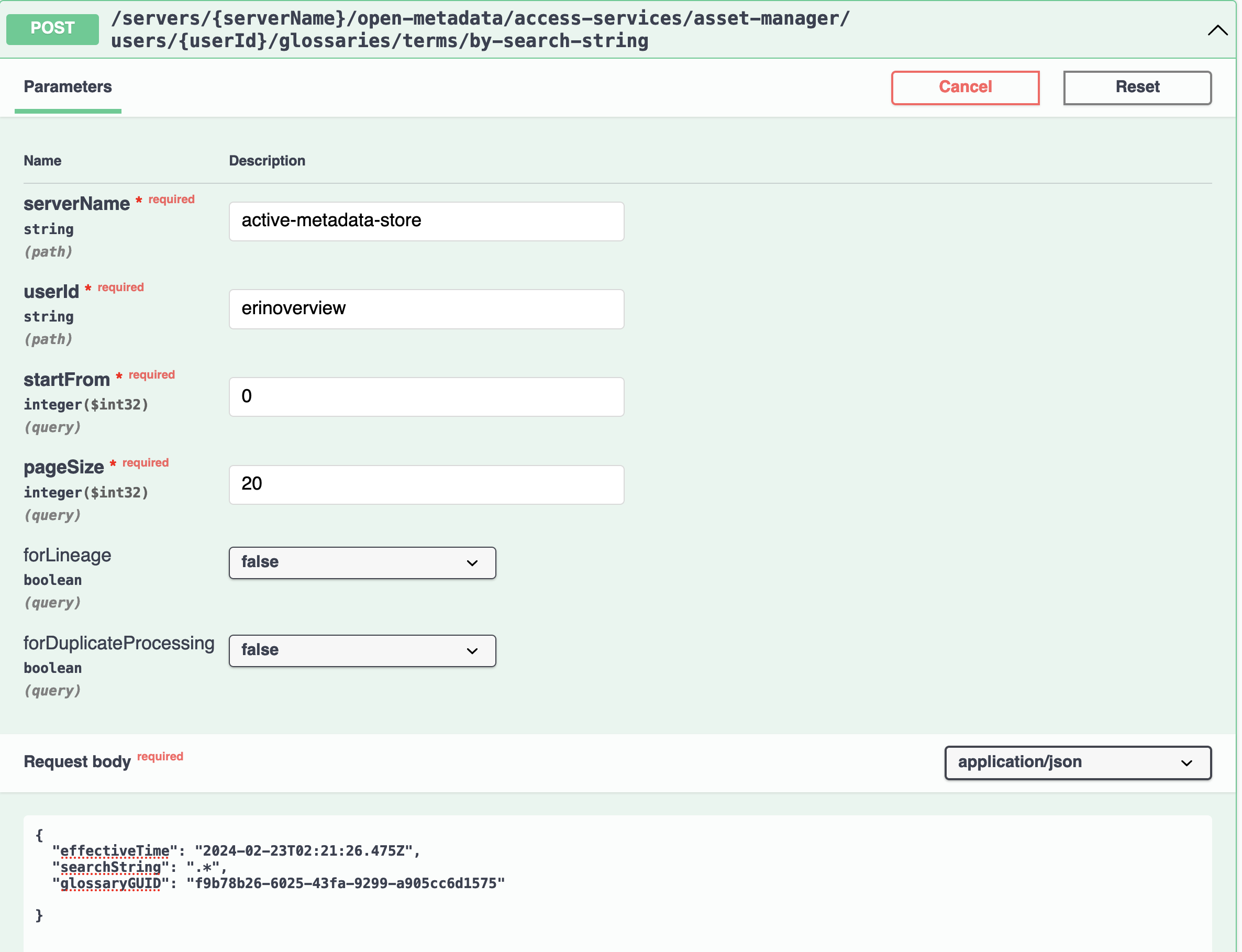Screen dimensions: 1242x952
Task: Click the startFrom input field
Action: (426, 397)
